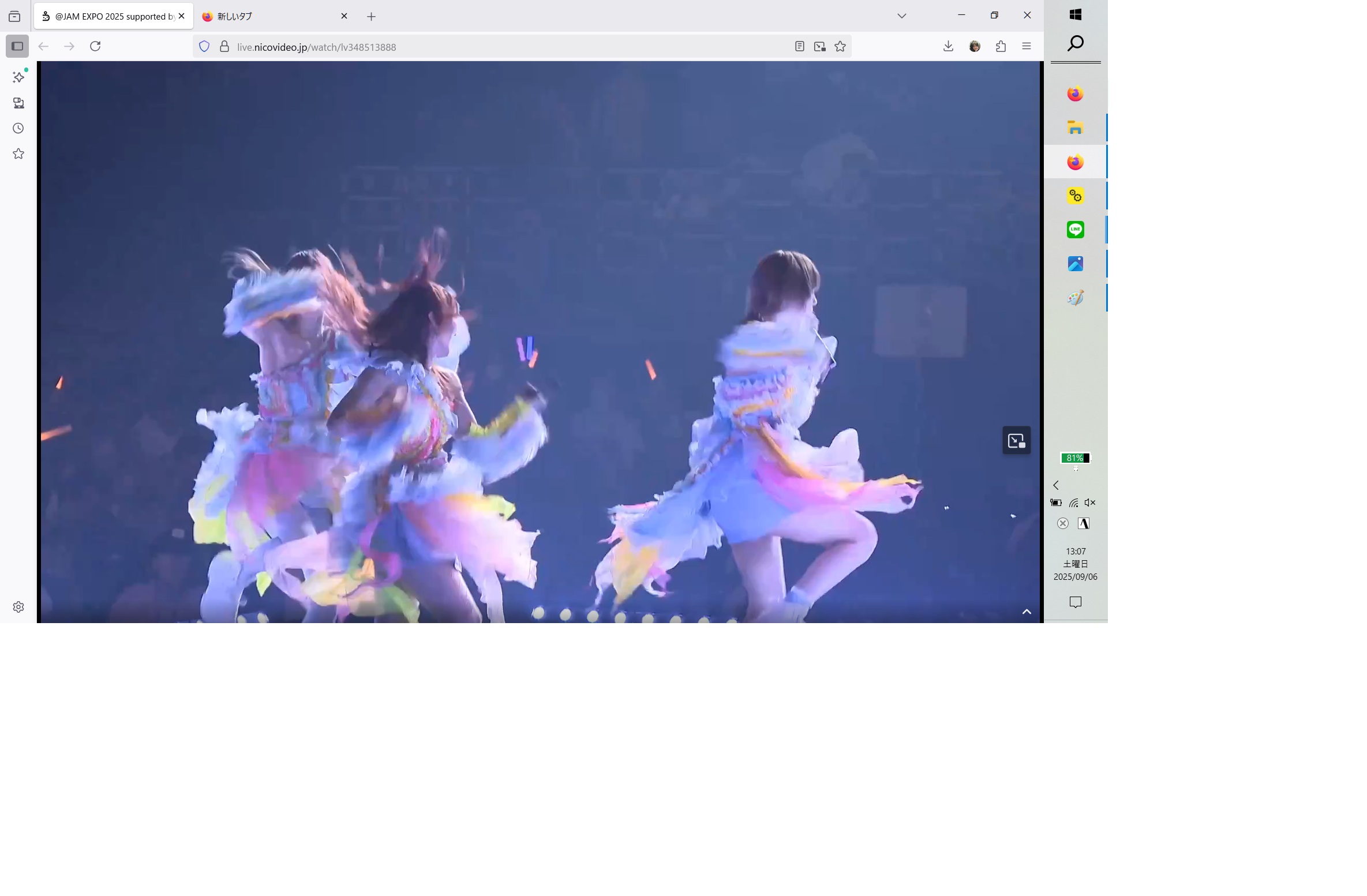Open the AI chatbot sidebar icon
The image size is (1367, 896).
(18, 77)
